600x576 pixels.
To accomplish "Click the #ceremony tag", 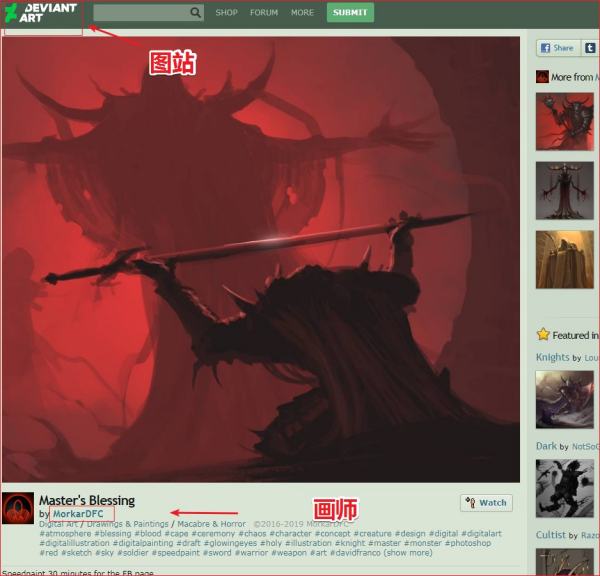I will click(213, 534).
